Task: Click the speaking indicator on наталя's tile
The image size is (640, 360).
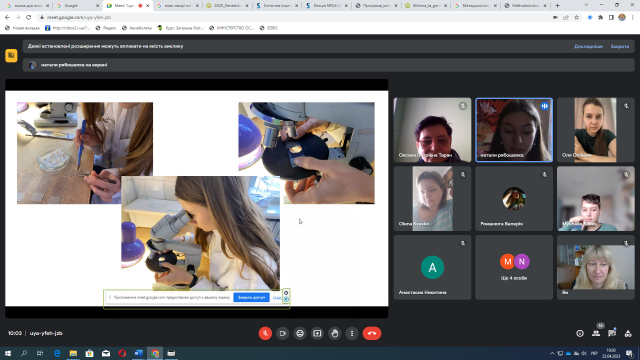Action: point(544,106)
